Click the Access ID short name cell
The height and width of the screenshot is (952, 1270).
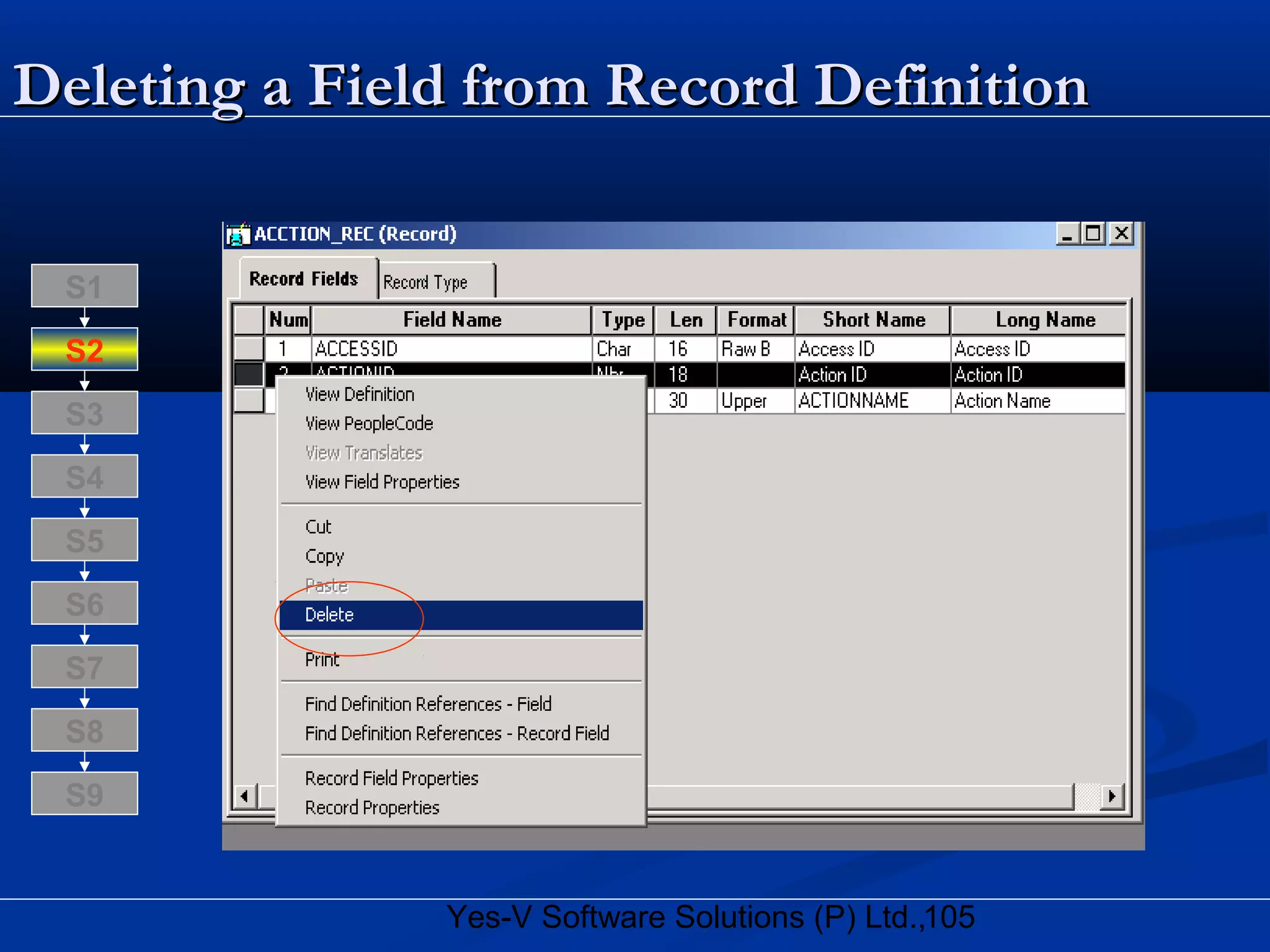tap(873, 349)
